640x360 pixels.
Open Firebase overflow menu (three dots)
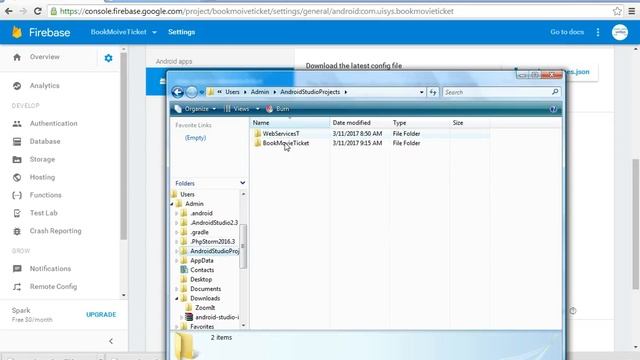tap(598, 32)
